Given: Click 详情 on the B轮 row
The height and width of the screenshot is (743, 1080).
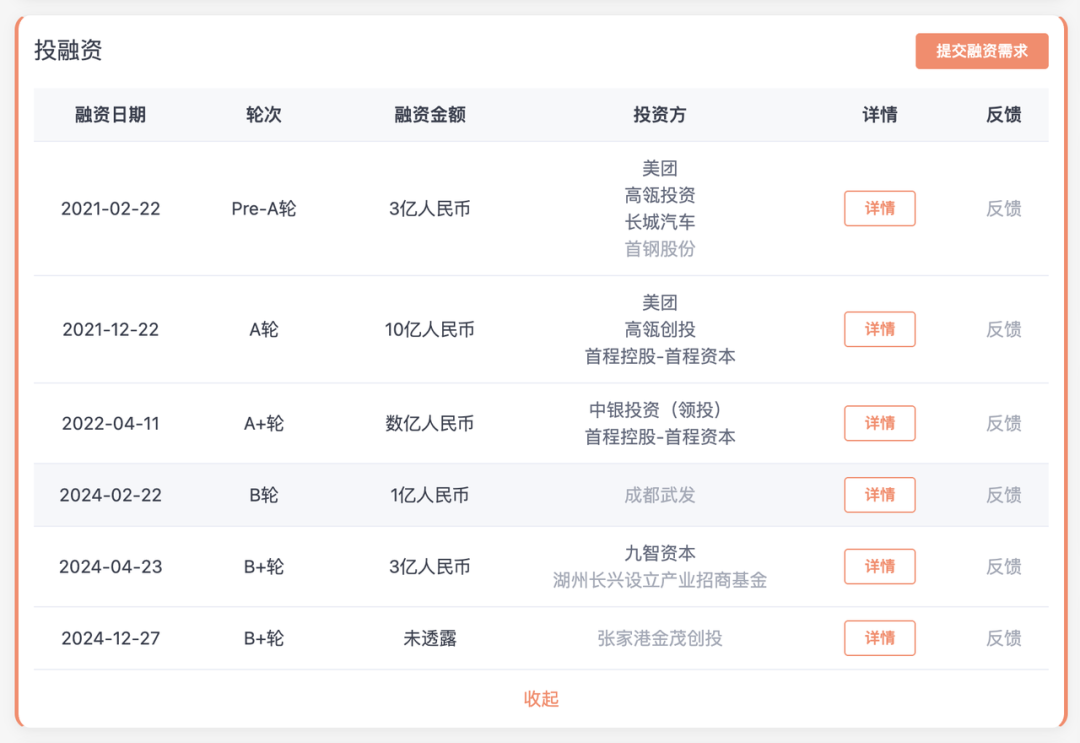Looking at the screenshot, I should (879, 495).
